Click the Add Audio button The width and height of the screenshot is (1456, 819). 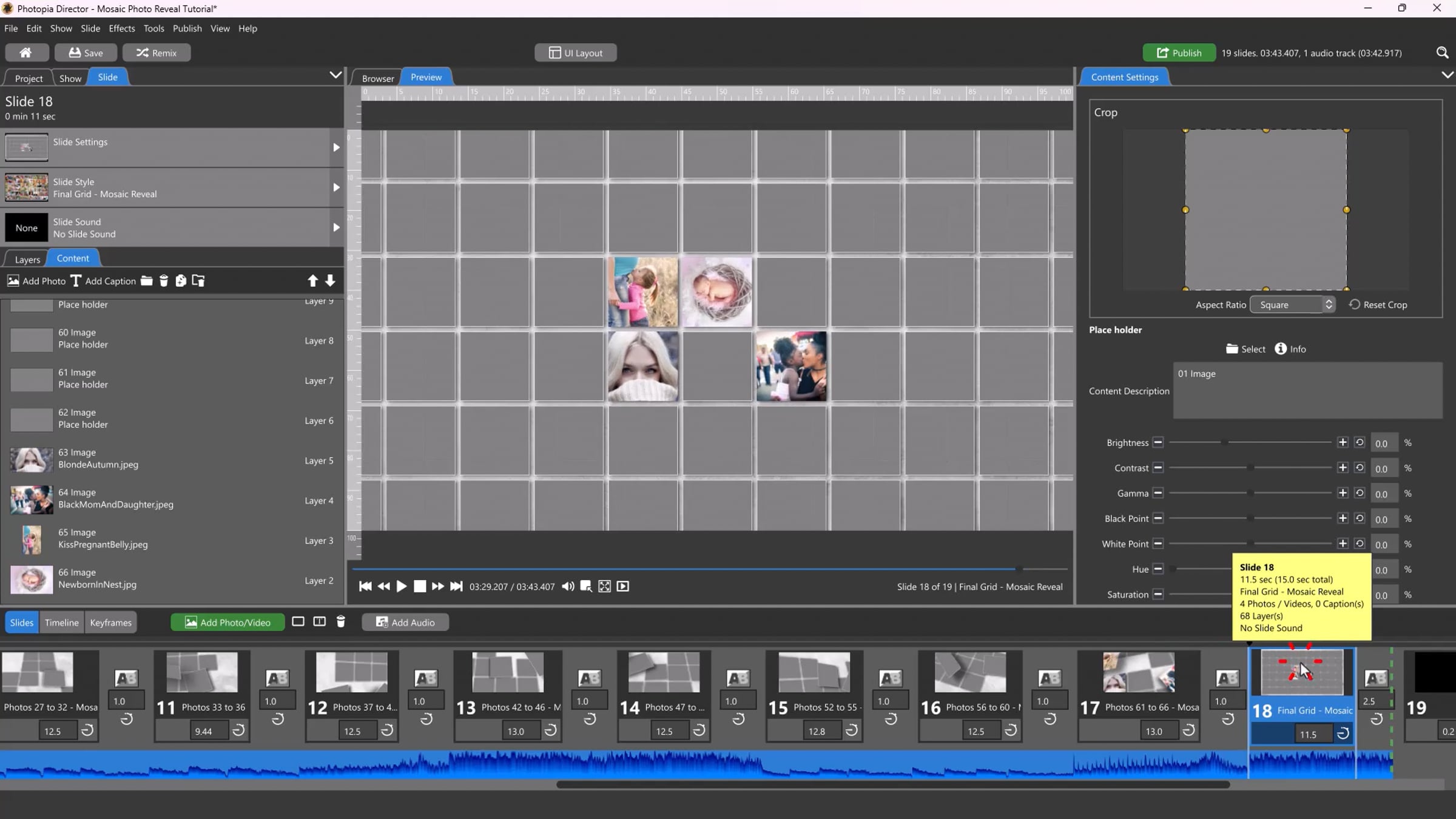[405, 622]
